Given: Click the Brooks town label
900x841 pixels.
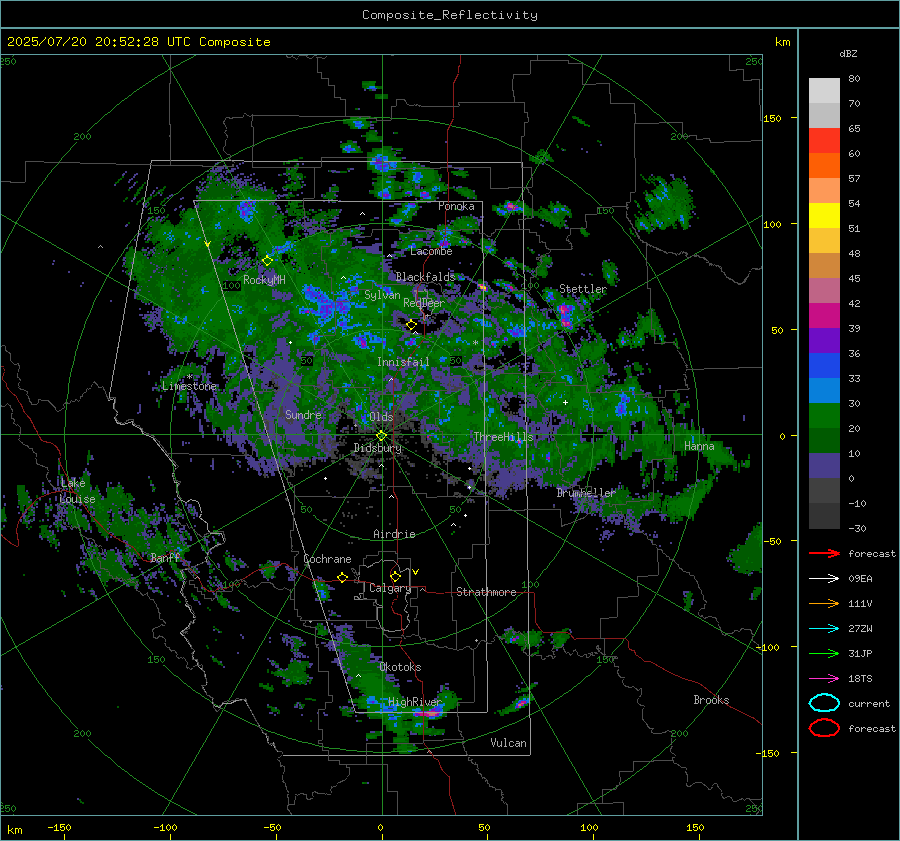Looking at the screenshot, I should point(711,700).
